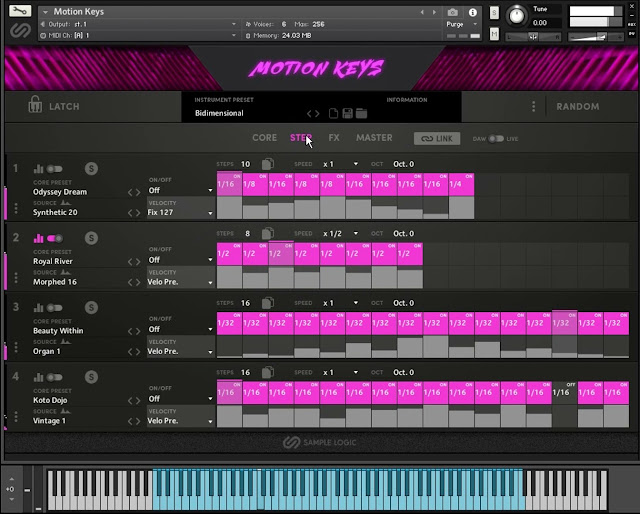Copy steps of core 3 clipboard icon

268,303
